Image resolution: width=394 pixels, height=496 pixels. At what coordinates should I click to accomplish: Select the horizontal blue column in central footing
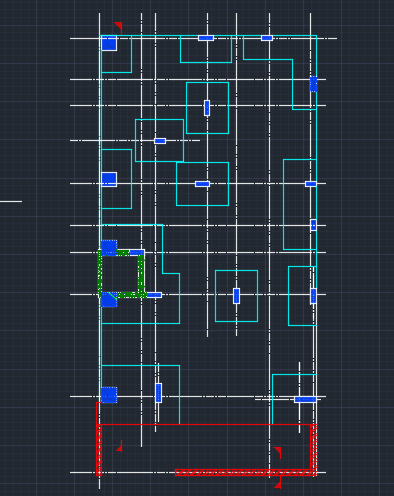coord(202,184)
